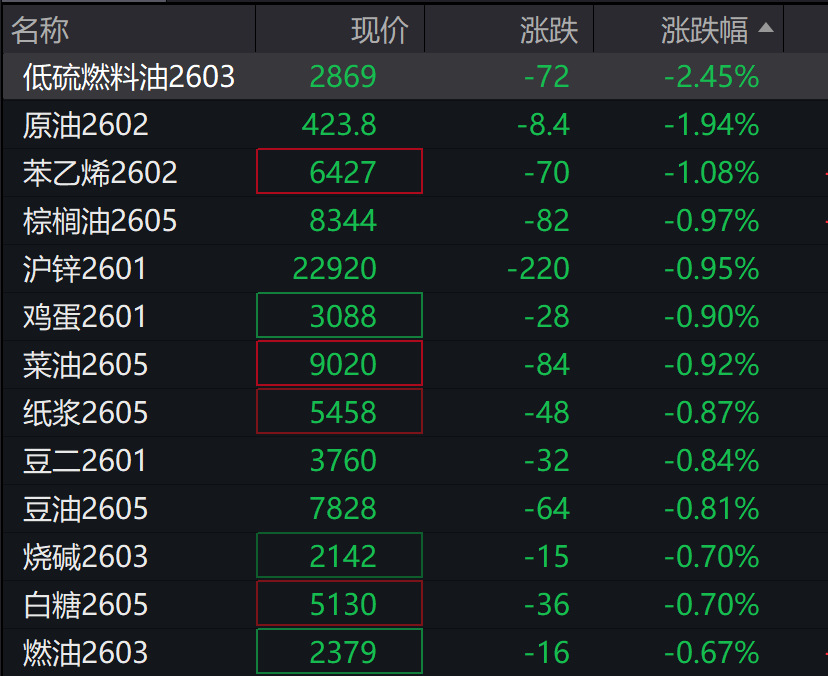Select 棕榈油2605 in the list
Image resolution: width=828 pixels, height=676 pixels.
tap(100, 220)
